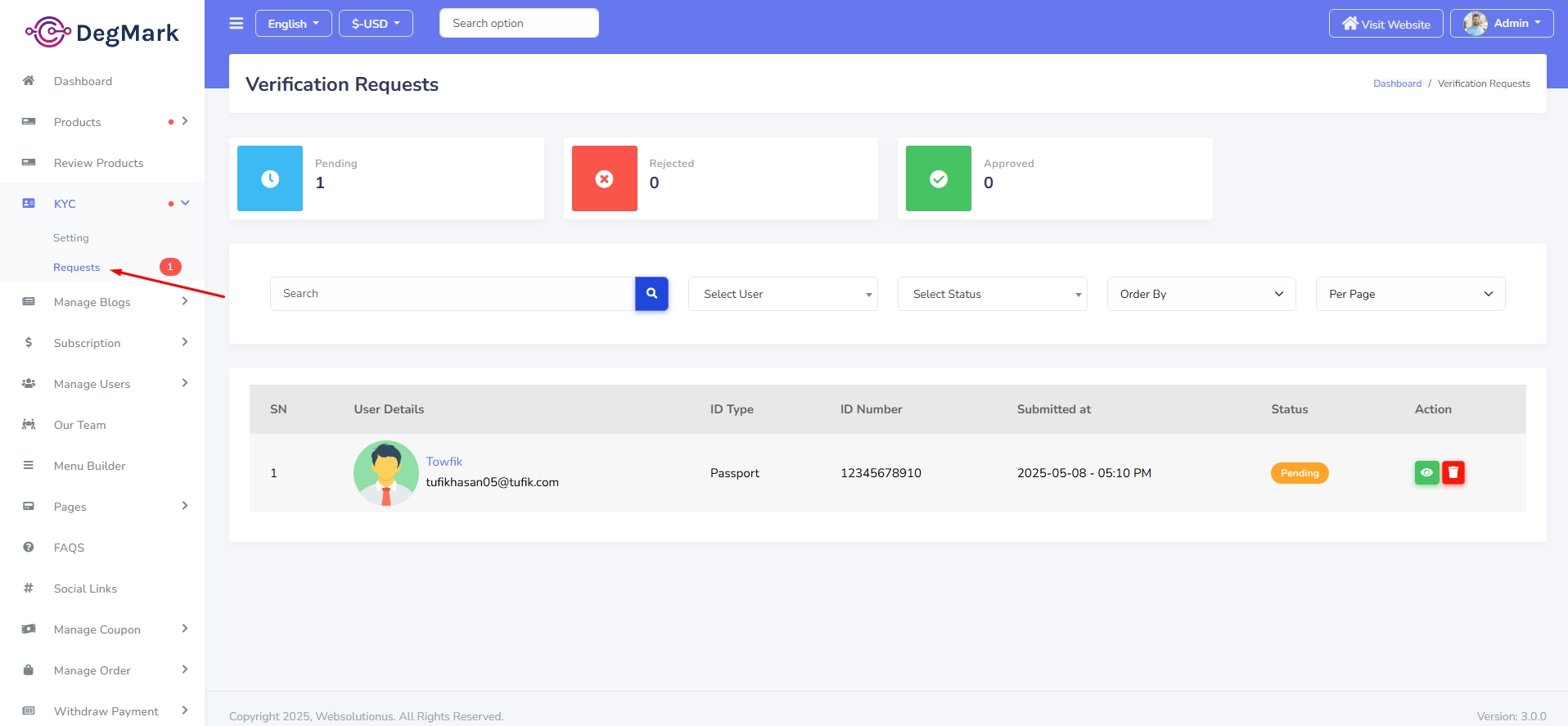The width and height of the screenshot is (1568, 726).
Task: Click the Dashboard breadcrumb link
Action: click(x=1397, y=83)
